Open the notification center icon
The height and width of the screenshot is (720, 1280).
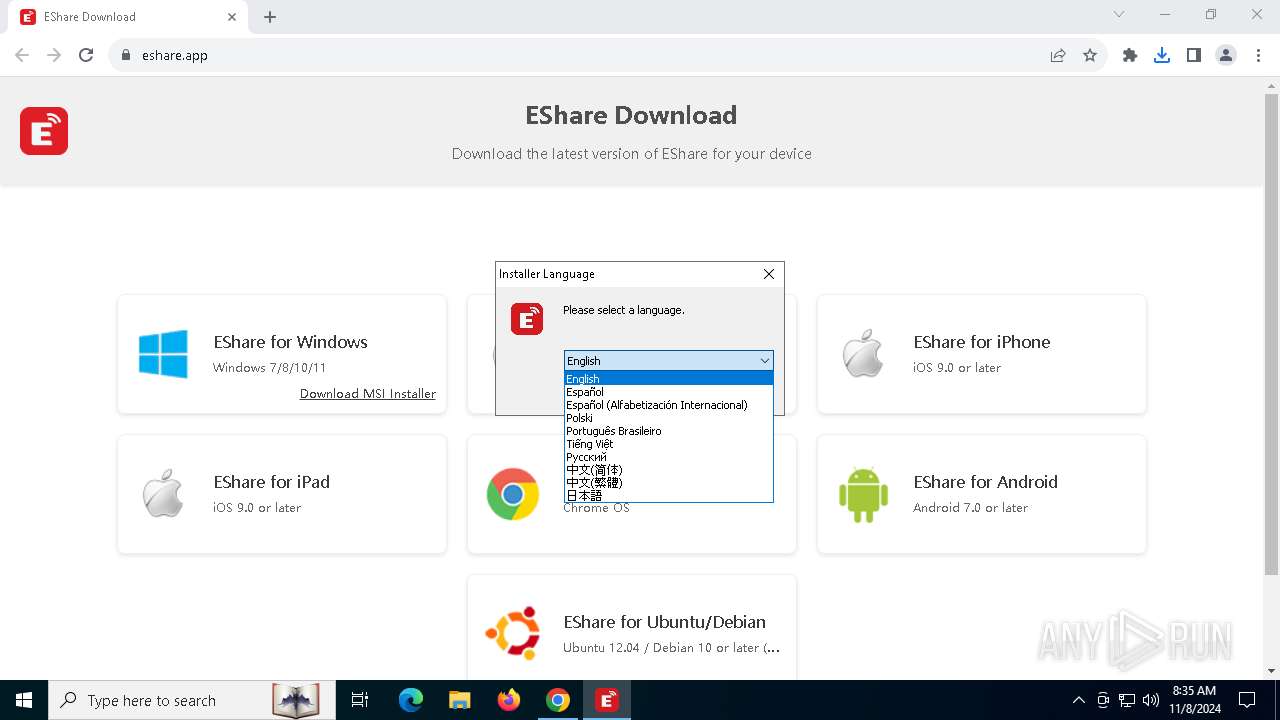point(1247,700)
